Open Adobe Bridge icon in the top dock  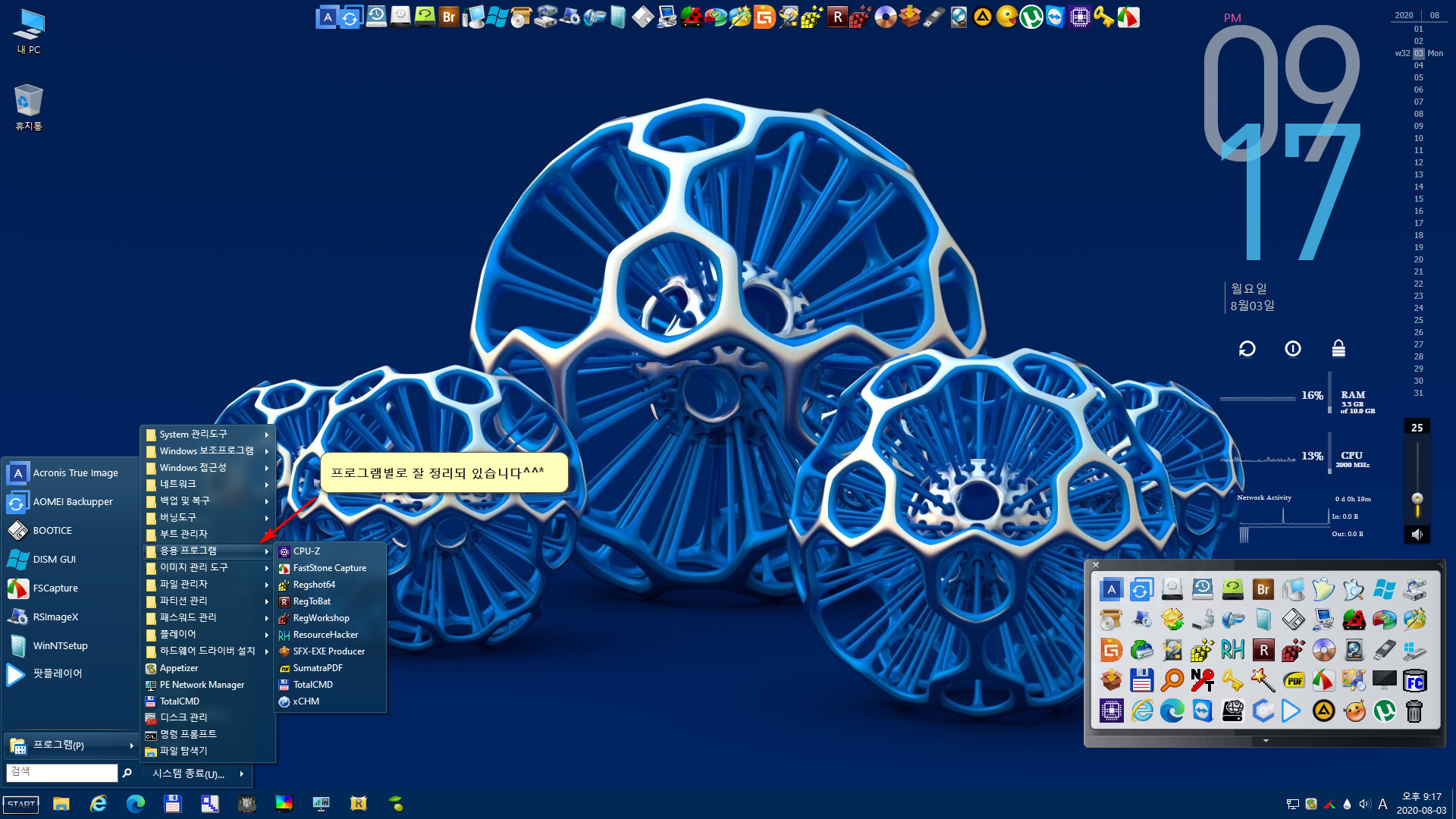(x=449, y=17)
